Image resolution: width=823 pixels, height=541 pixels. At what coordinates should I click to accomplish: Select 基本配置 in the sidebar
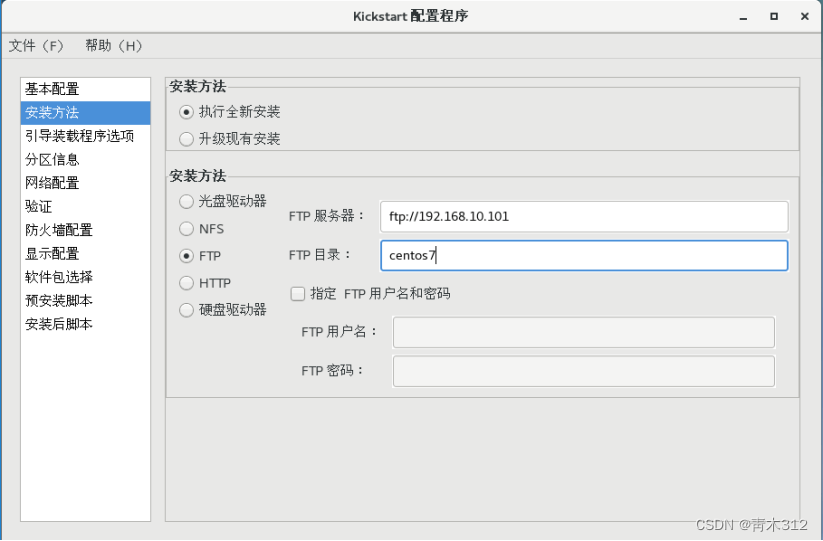coord(86,89)
